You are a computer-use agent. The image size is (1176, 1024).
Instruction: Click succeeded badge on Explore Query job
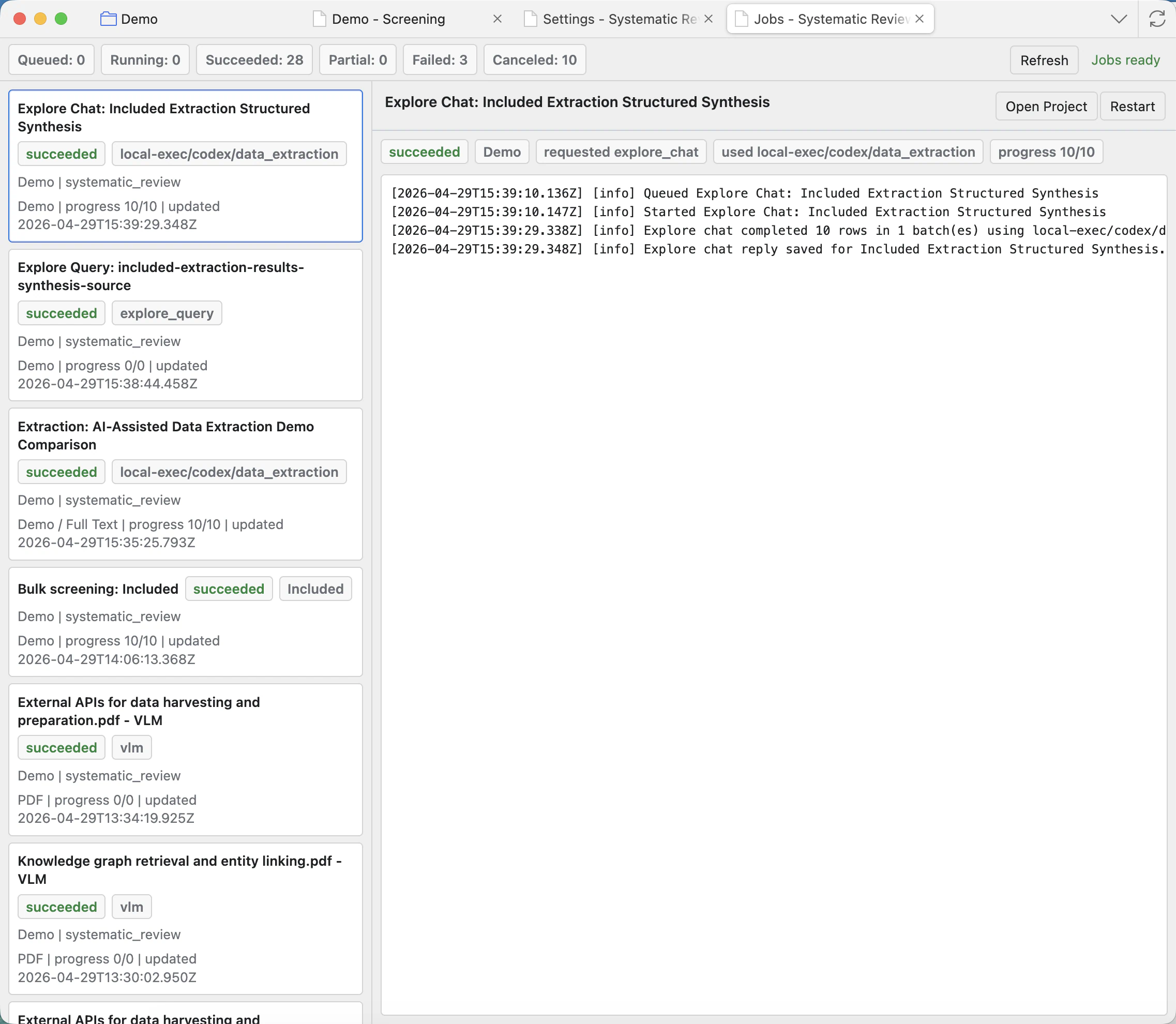pyautogui.click(x=61, y=313)
